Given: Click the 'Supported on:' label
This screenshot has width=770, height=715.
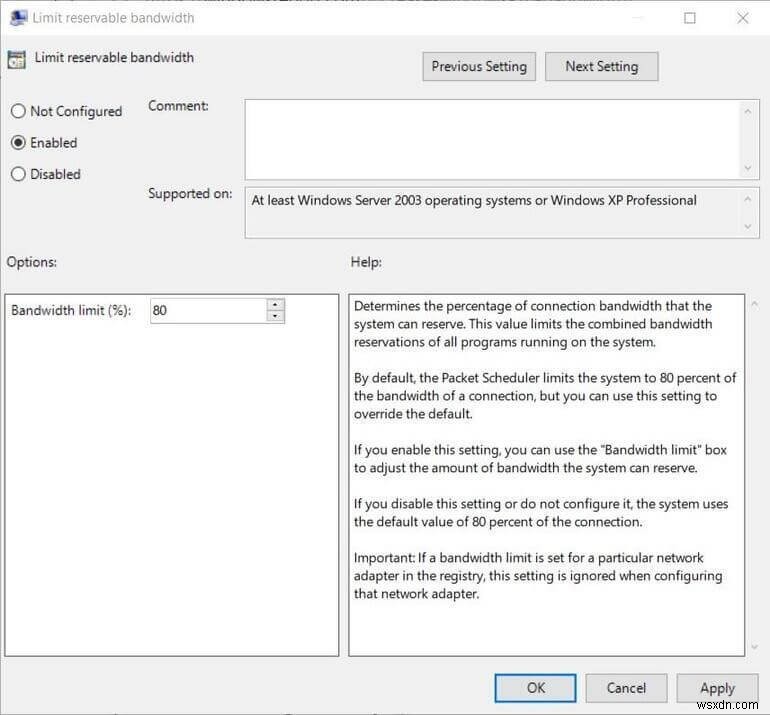Looking at the screenshot, I should [x=190, y=193].
